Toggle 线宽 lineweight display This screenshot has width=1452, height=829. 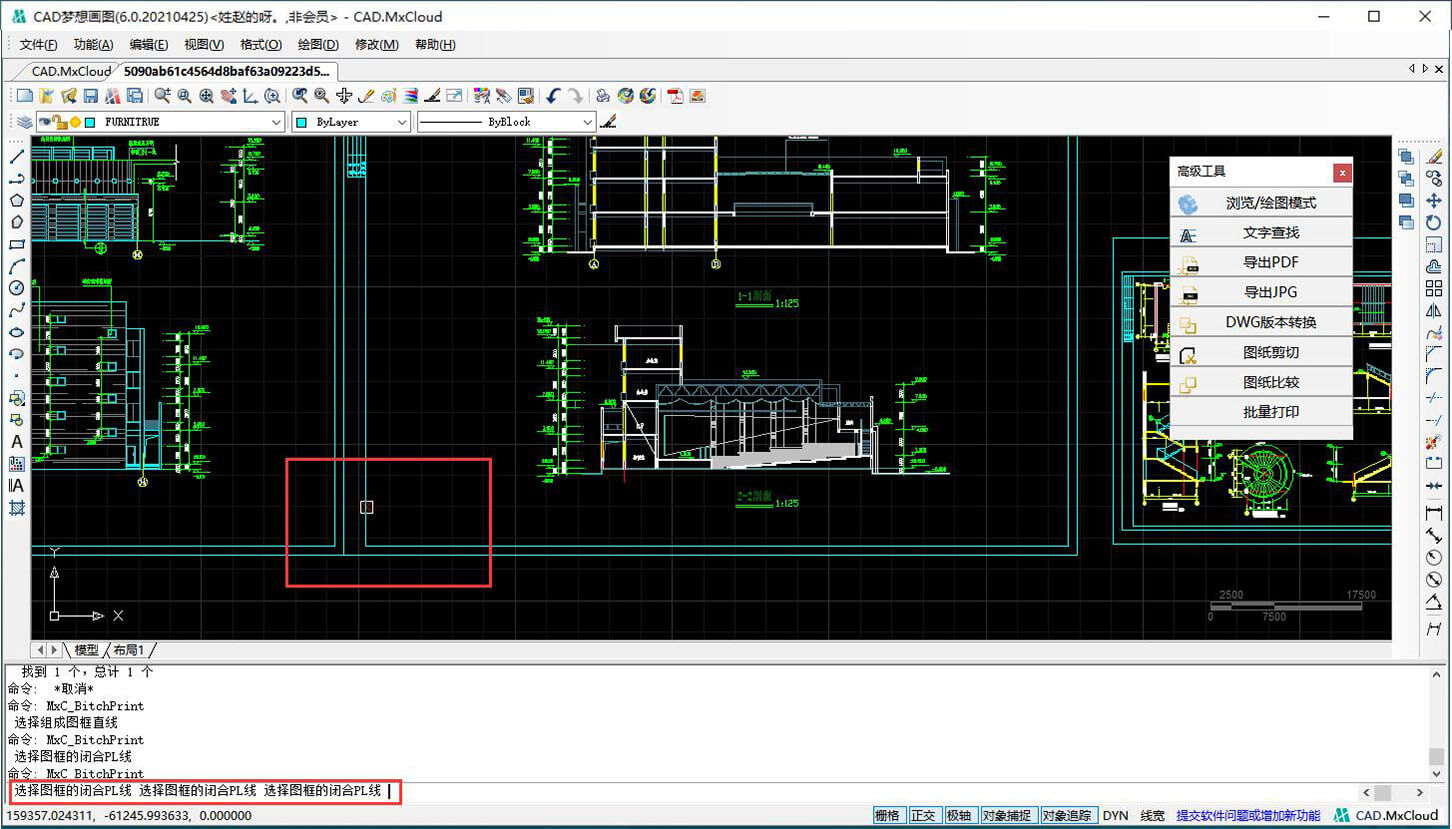[1152, 816]
